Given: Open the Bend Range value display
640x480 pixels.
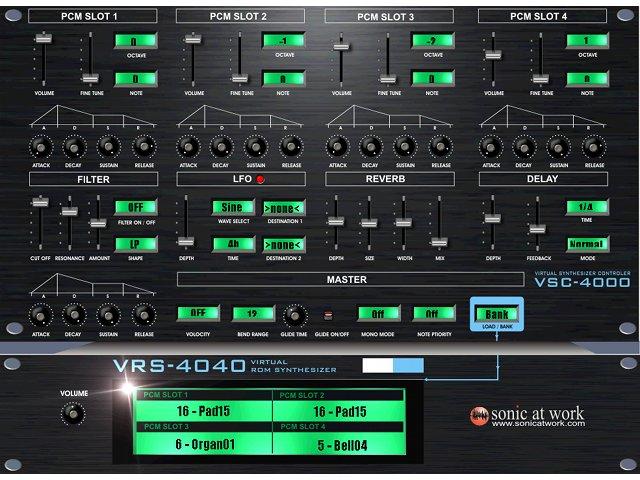Looking at the screenshot, I should click(x=253, y=313).
